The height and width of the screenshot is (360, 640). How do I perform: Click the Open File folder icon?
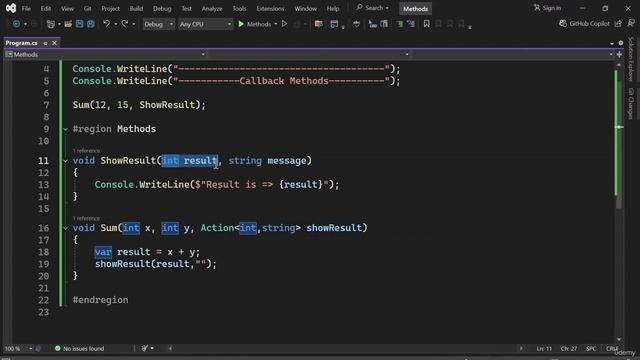(68, 24)
